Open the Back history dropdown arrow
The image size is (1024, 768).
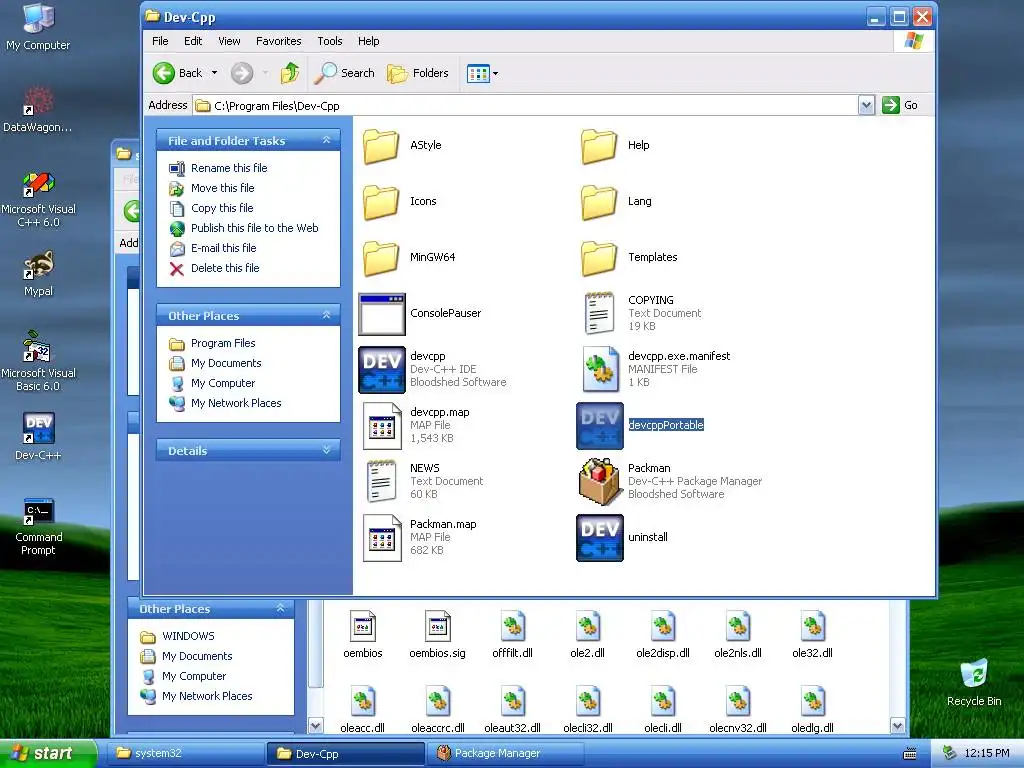pos(214,73)
